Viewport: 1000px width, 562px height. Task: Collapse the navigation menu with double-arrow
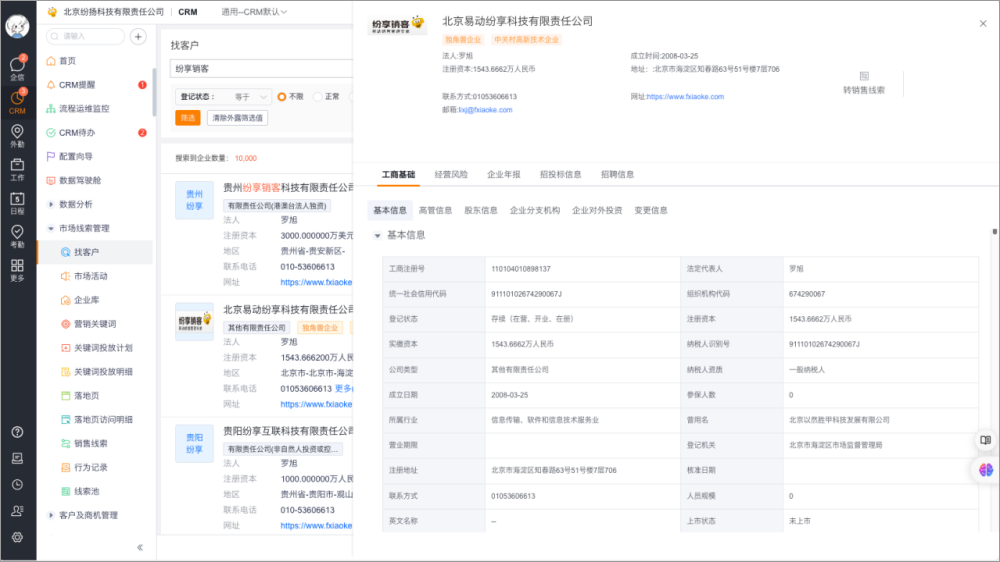(x=140, y=547)
